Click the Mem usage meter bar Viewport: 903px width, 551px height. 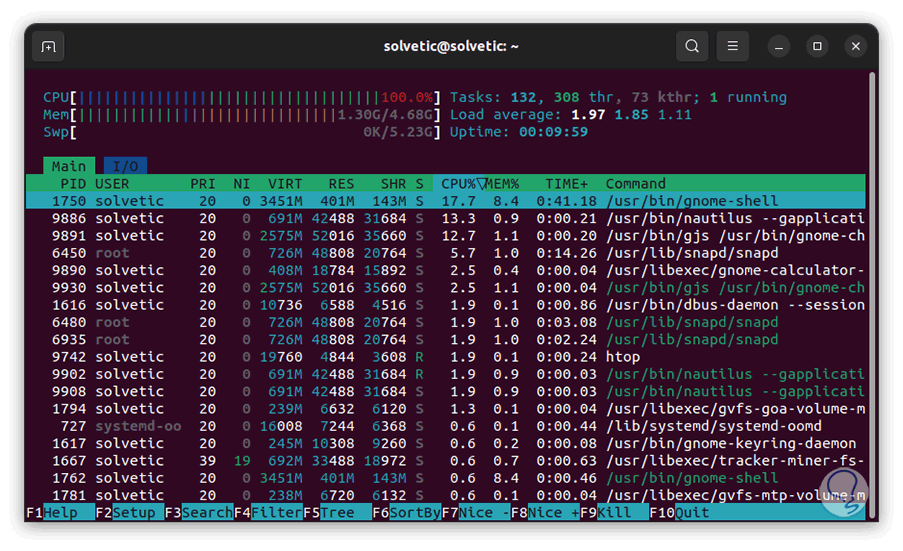242,115
